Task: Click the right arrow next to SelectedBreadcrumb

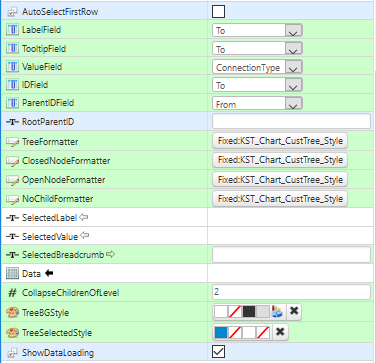Action: (x=110, y=254)
